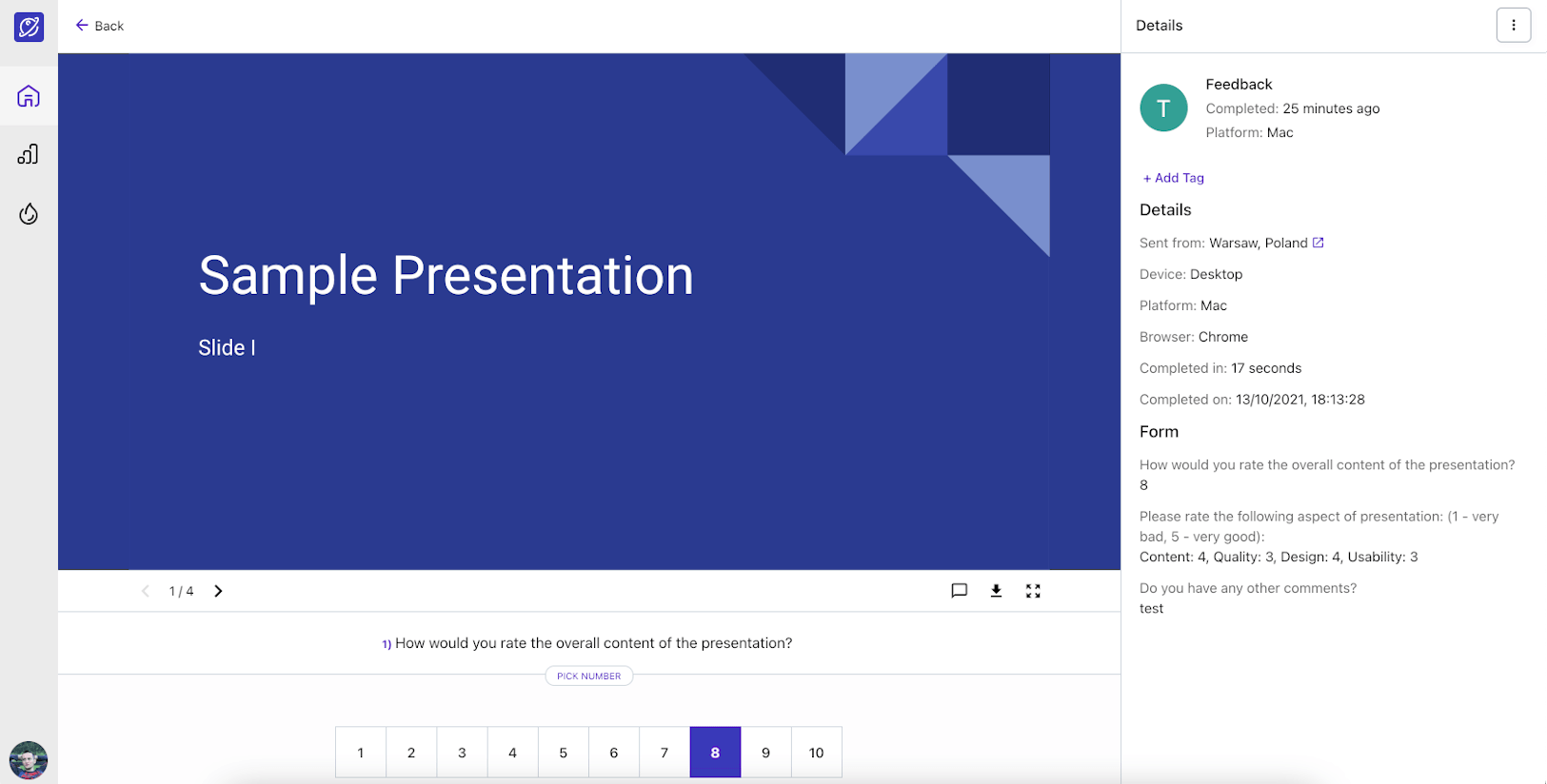The height and width of the screenshot is (784, 1547).
Task: Select rating number 10
Action: [x=816, y=753]
